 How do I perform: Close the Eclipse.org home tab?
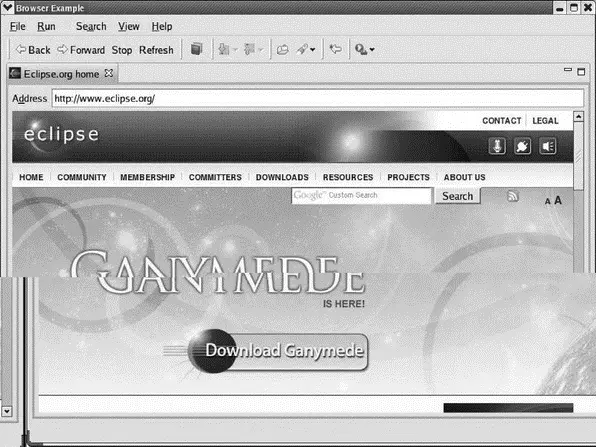(x=109, y=73)
